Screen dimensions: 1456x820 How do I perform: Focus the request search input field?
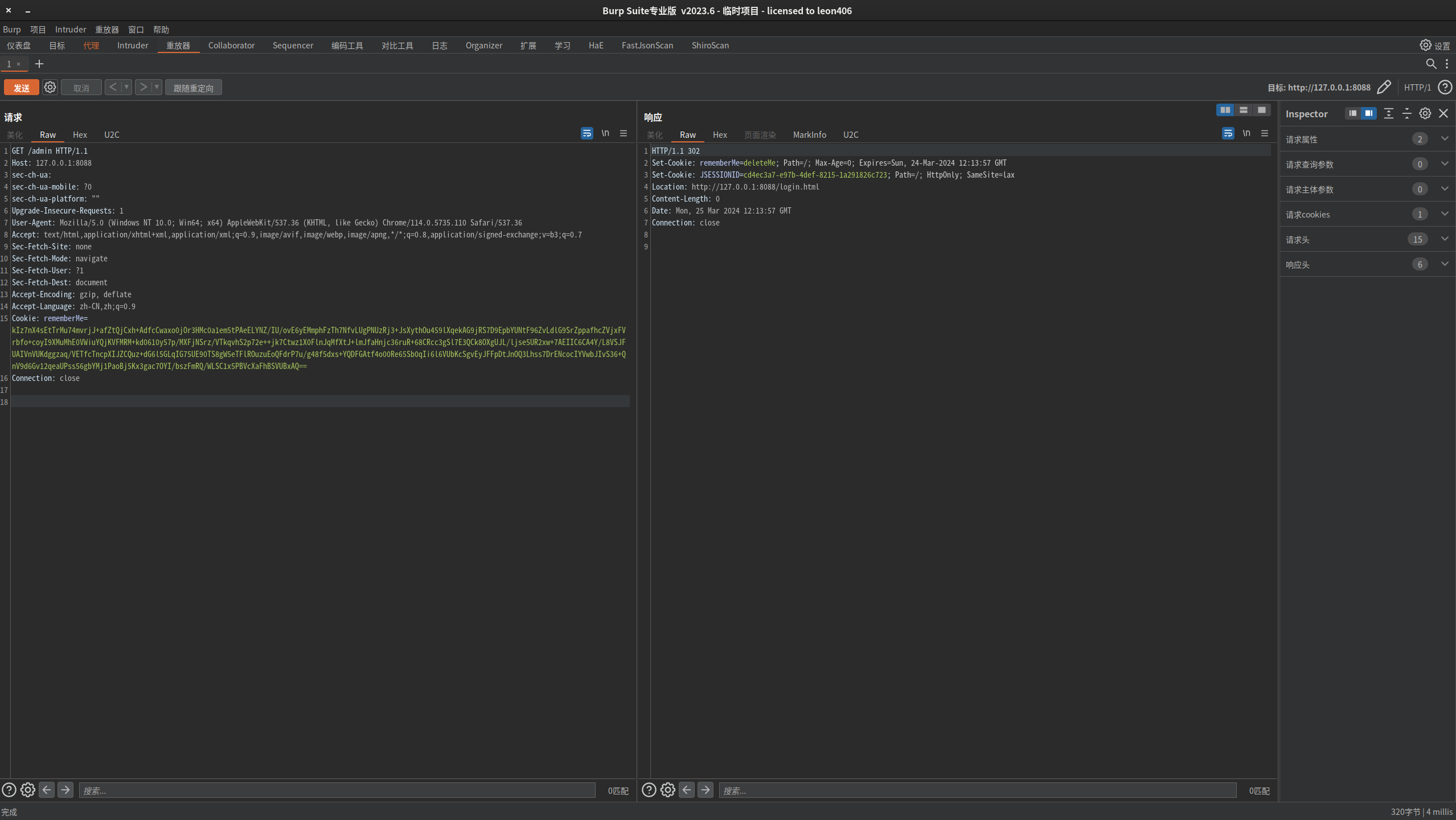pos(337,790)
